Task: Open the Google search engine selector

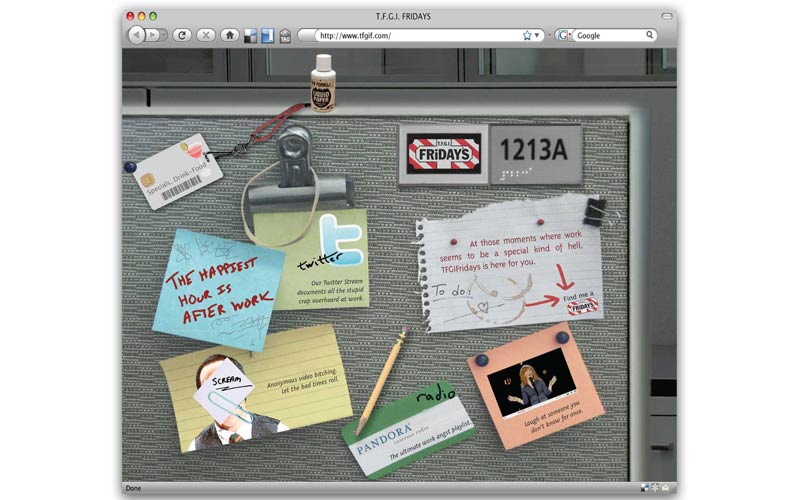Action: 564,35
